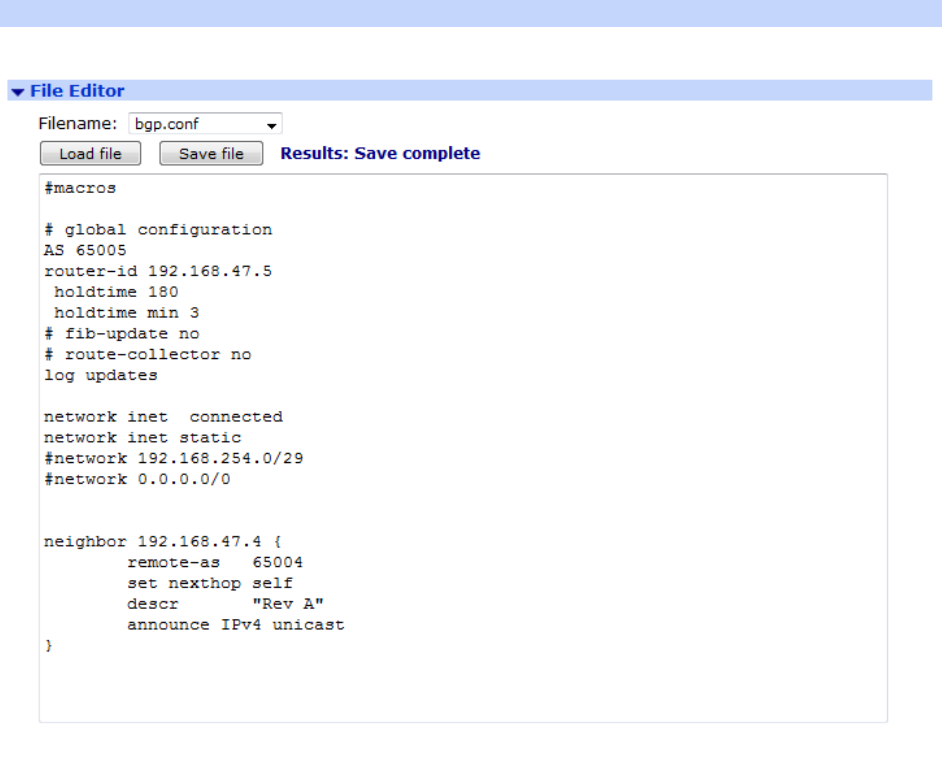Click the 'network inet static' line
The height and width of the screenshot is (761, 942).
tap(142, 438)
